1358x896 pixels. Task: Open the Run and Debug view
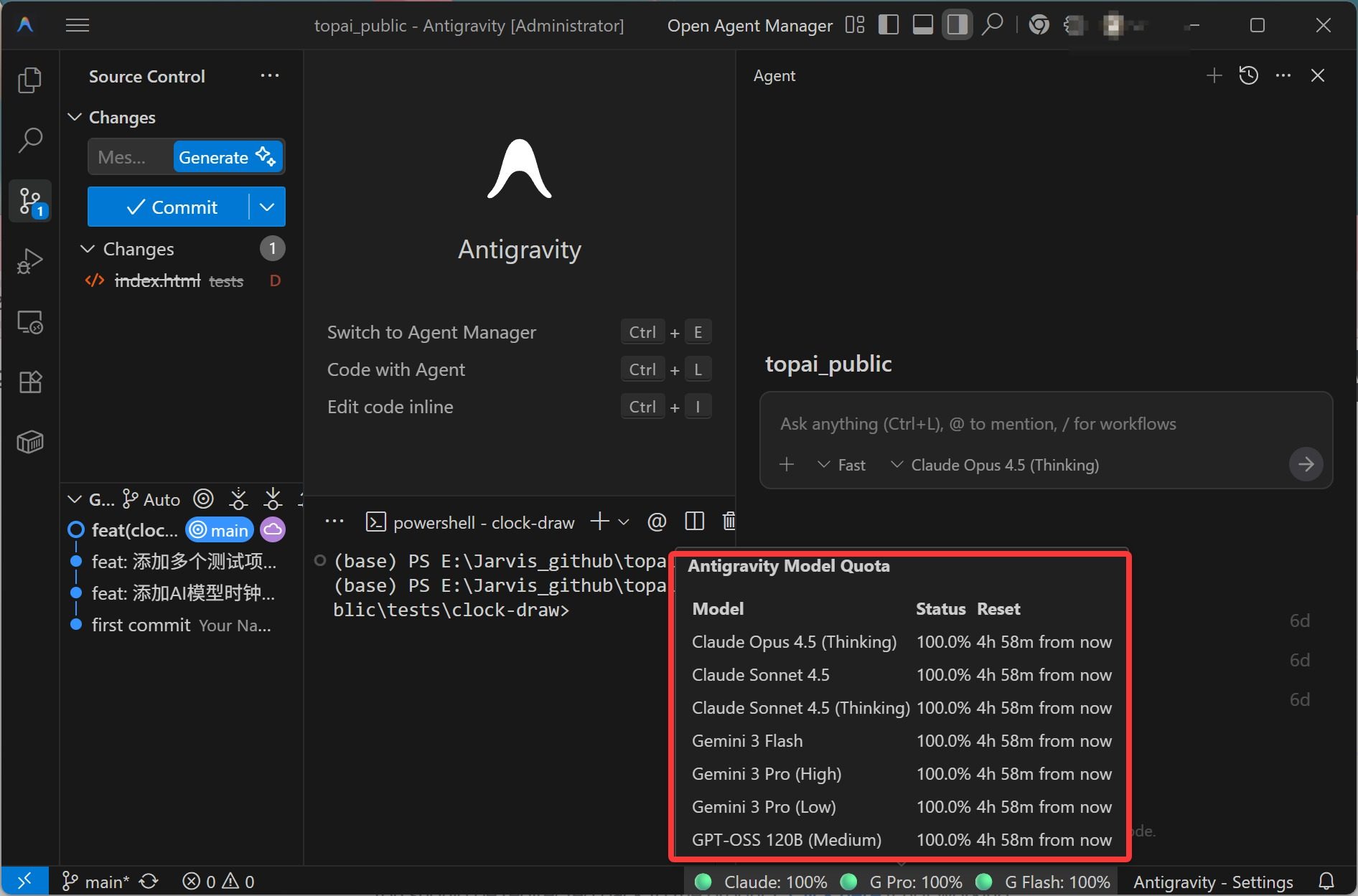29,261
